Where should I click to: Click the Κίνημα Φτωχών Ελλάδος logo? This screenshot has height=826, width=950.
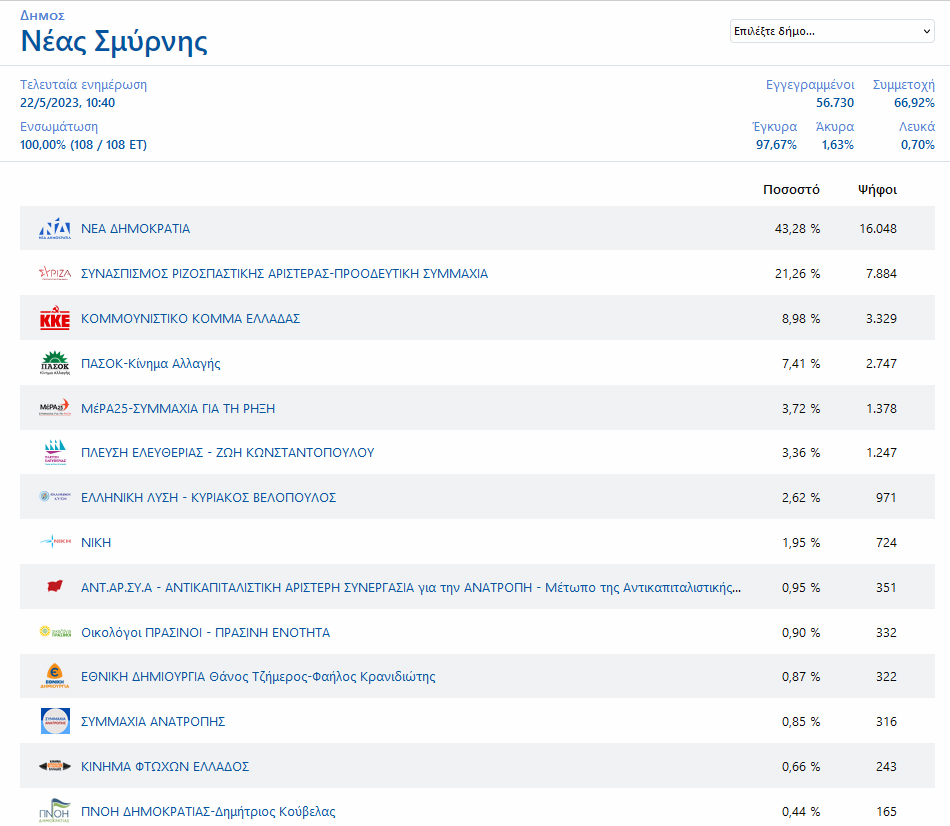[x=55, y=766]
